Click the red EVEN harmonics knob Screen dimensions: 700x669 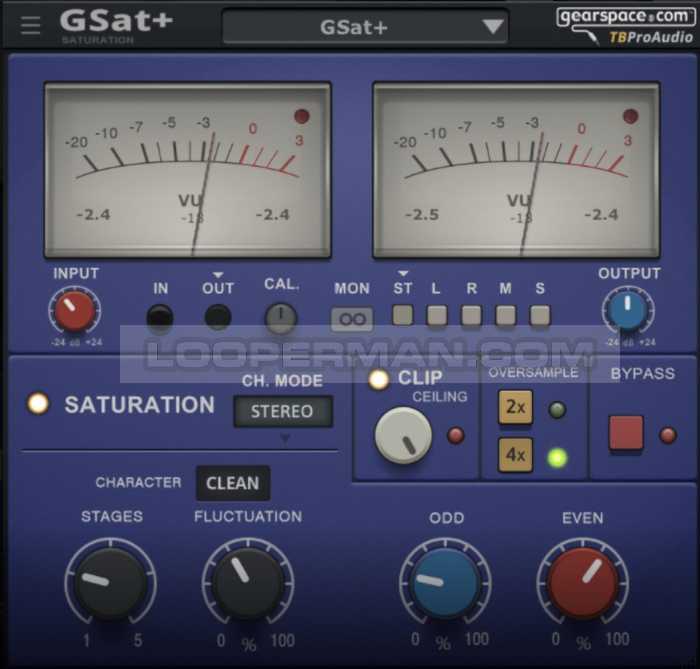click(x=583, y=582)
